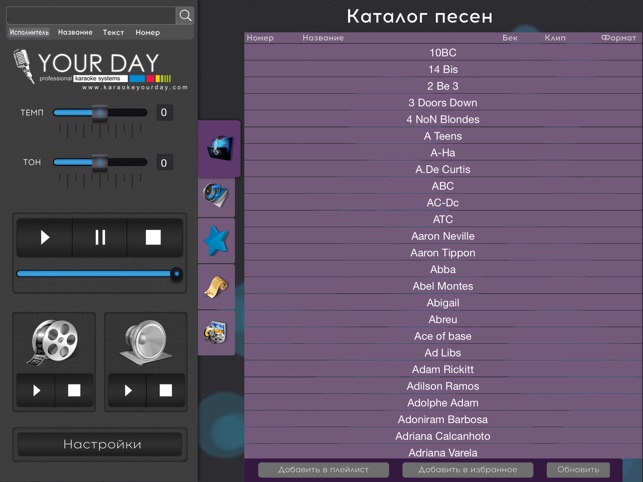Select artist Adolphe Adam
The image size is (643, 482).
coord(443,403)
